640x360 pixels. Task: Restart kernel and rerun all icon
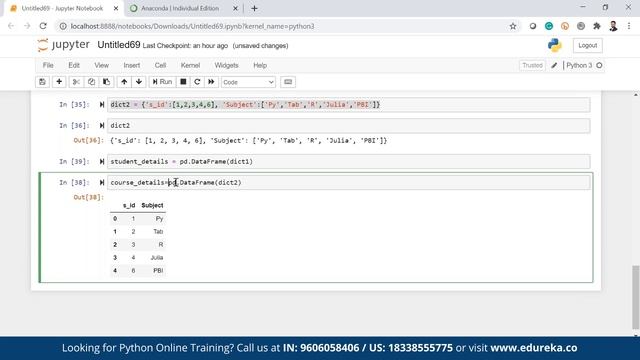pyautogui.click(x=211, y=82)
